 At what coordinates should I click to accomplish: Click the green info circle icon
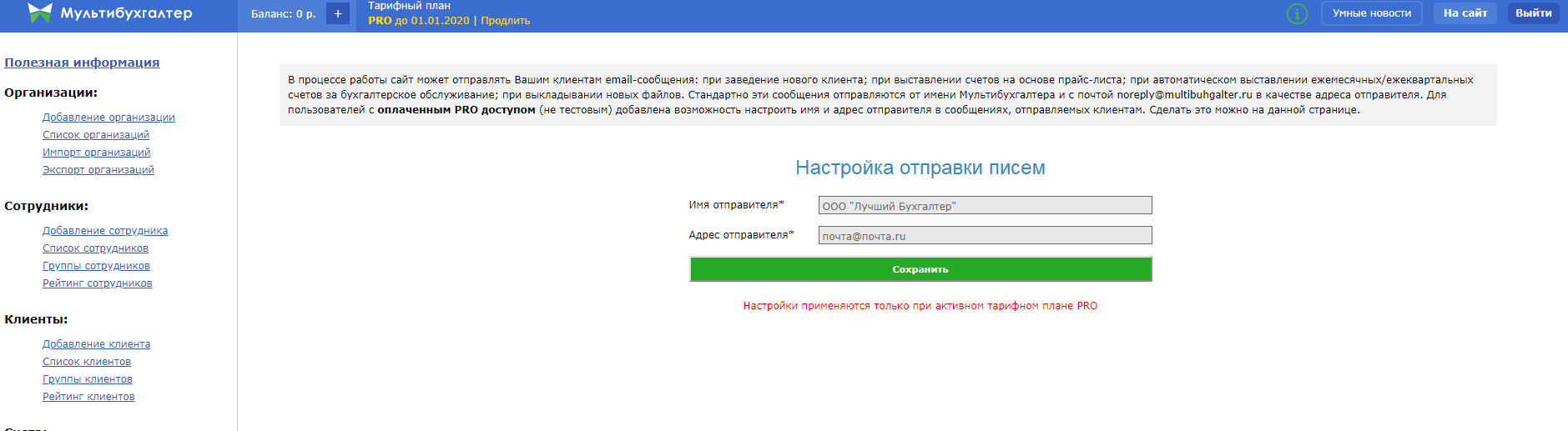[1297, 13]
